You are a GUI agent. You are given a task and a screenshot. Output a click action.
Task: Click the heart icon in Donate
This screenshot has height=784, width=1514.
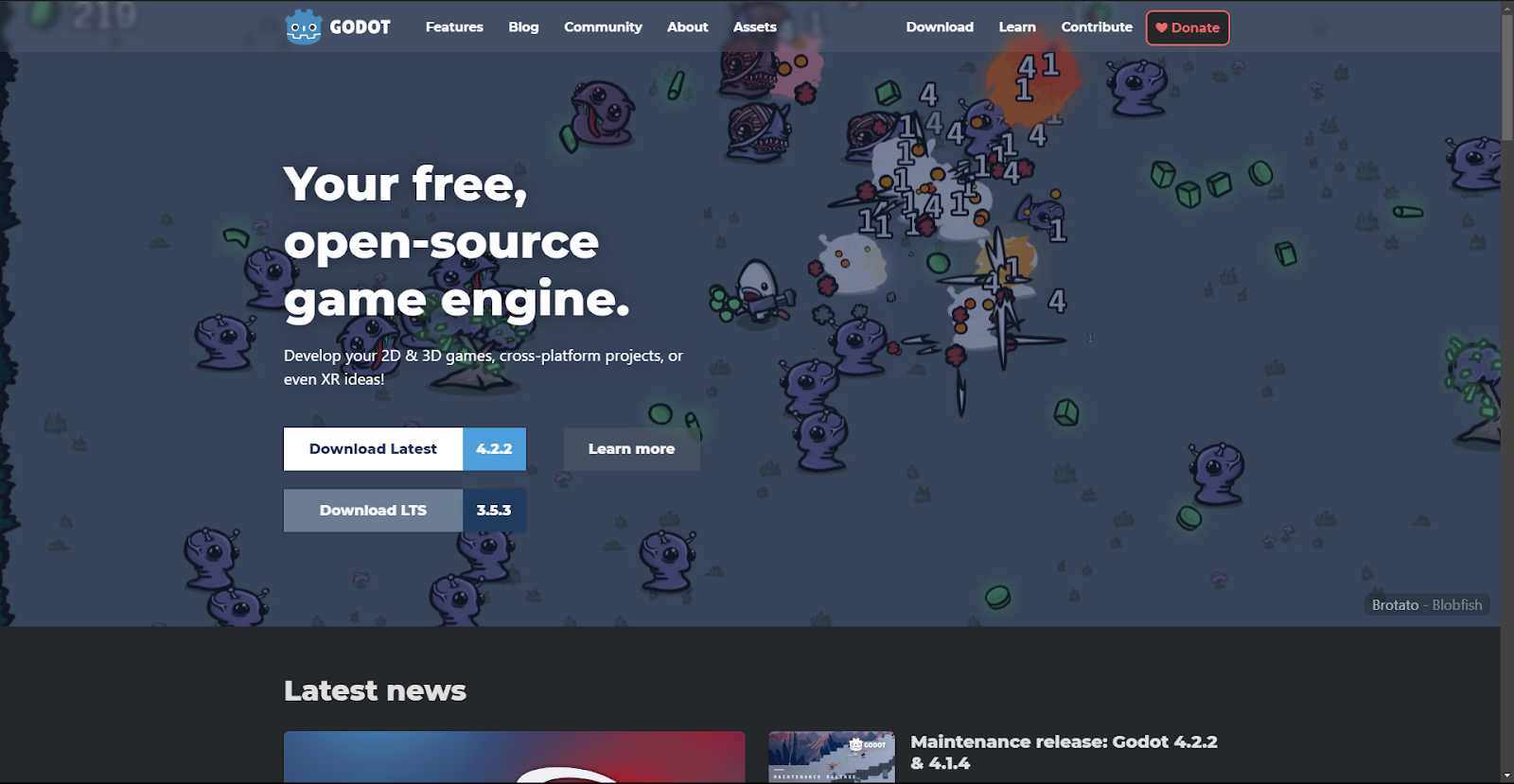click(x=1161, y=27)
